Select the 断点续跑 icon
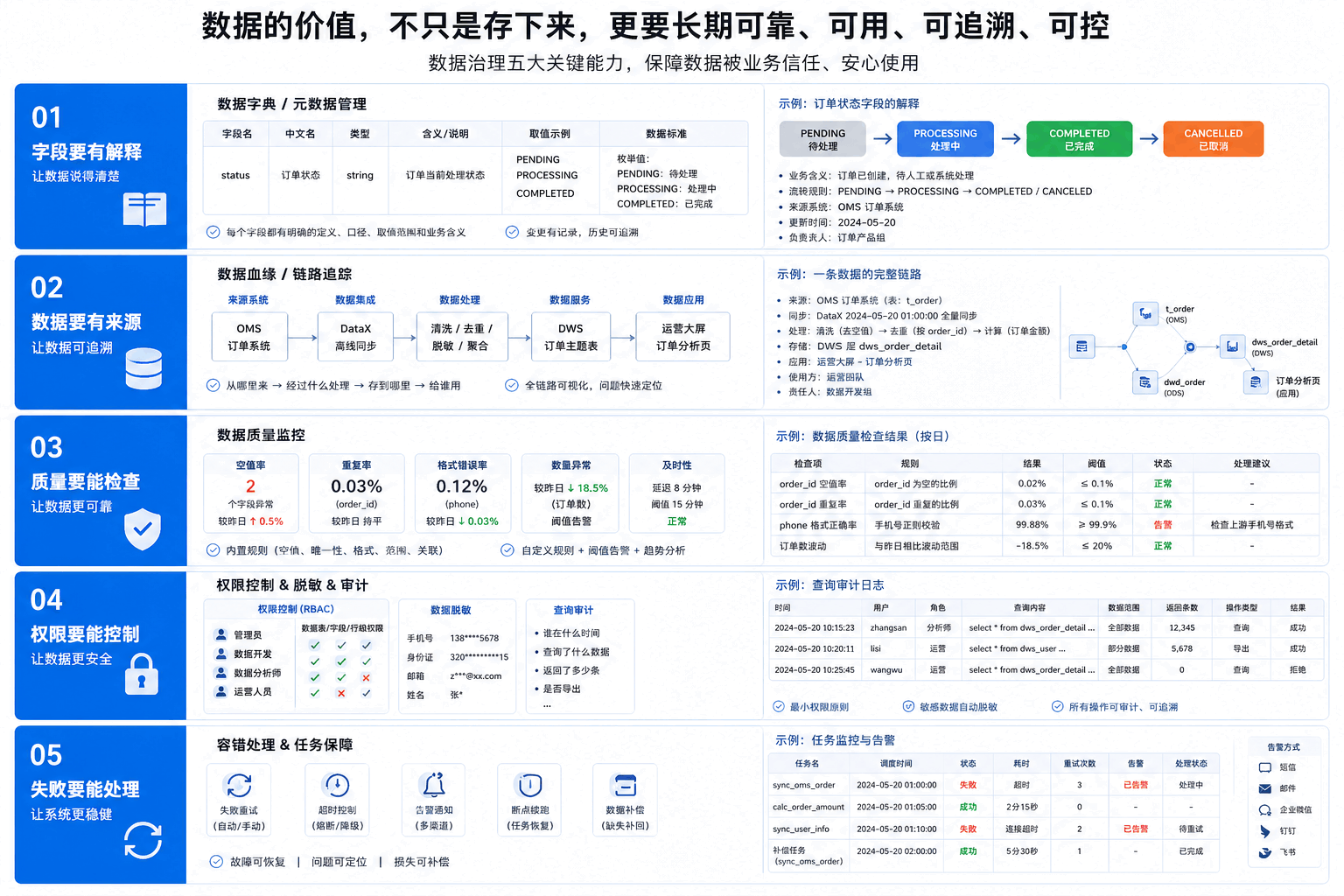 pos(529,785)
